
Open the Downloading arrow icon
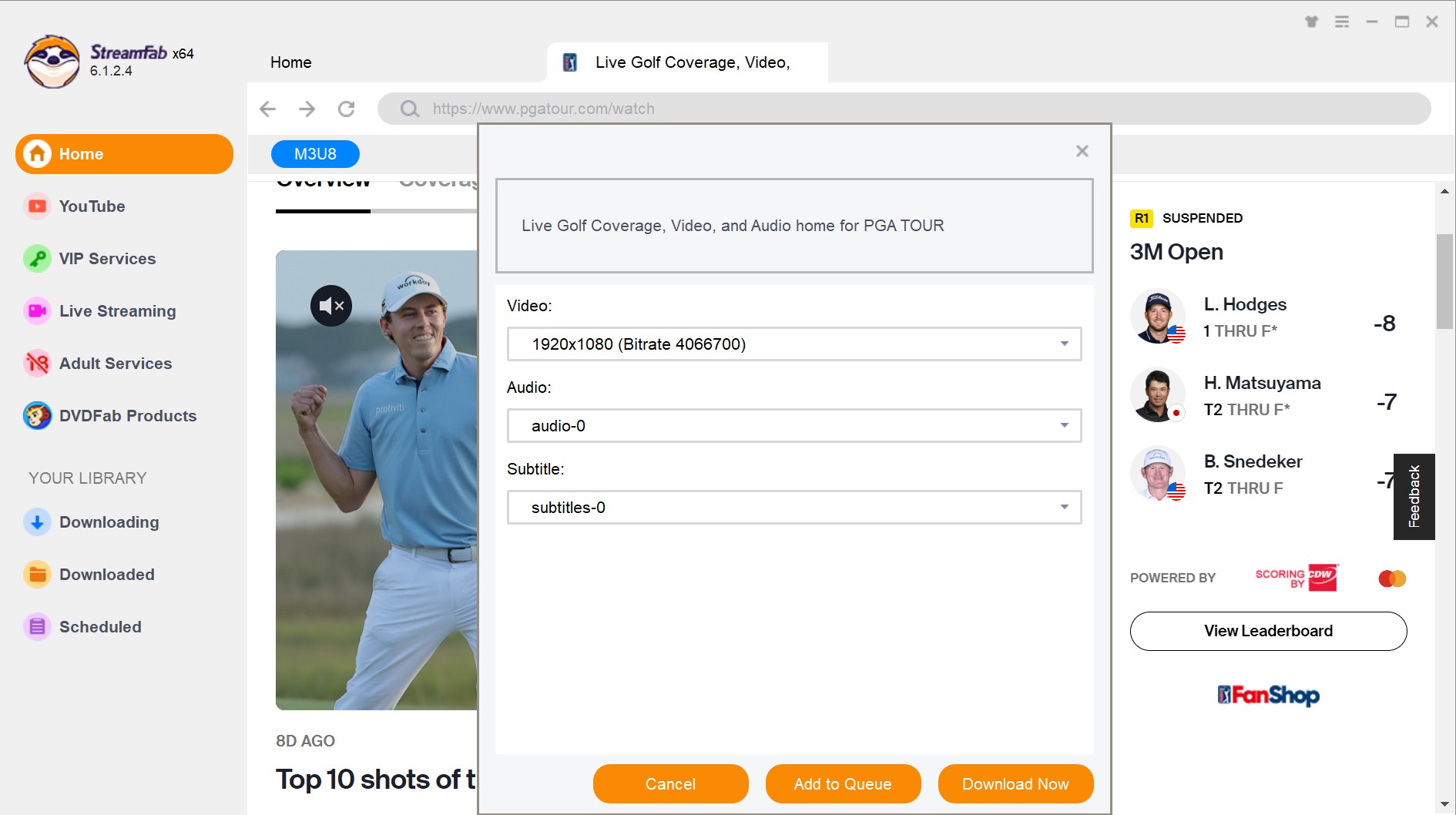[37, 522]
